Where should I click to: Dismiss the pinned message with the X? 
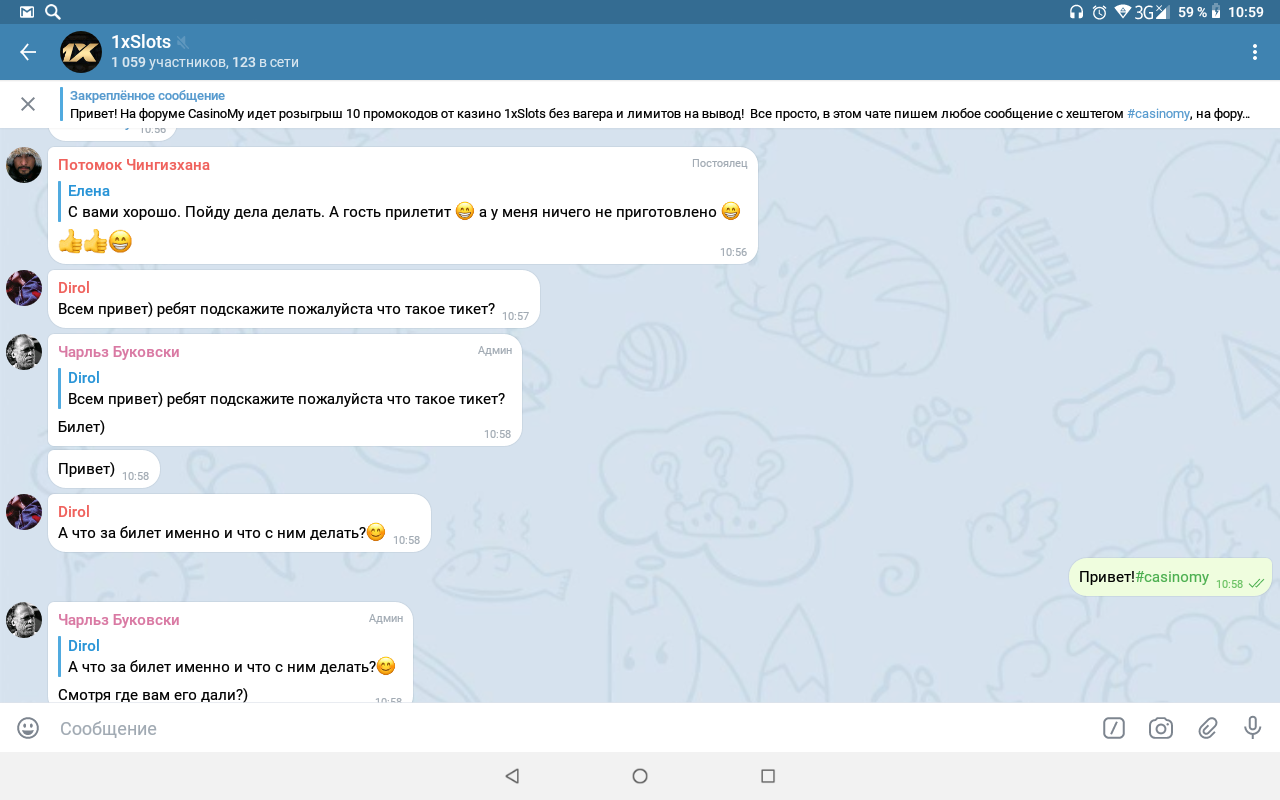tap(28, 104)
